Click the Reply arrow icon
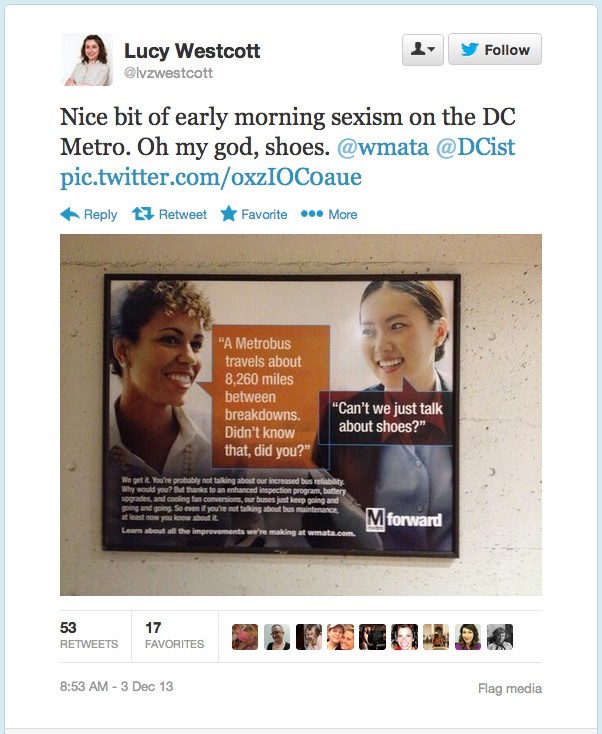 pyautogui.click(x=70, y=214)
